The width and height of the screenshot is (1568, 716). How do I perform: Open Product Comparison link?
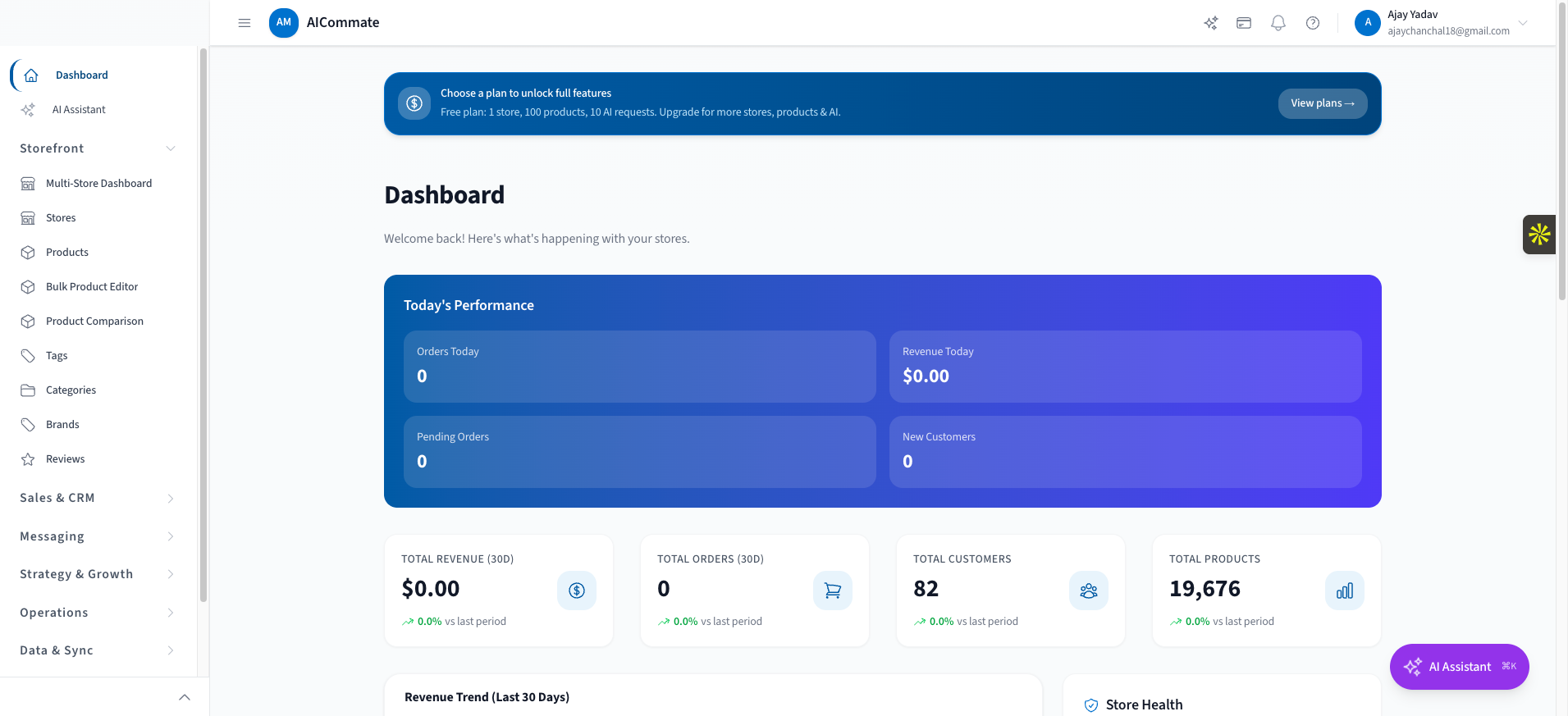point(94,322)
